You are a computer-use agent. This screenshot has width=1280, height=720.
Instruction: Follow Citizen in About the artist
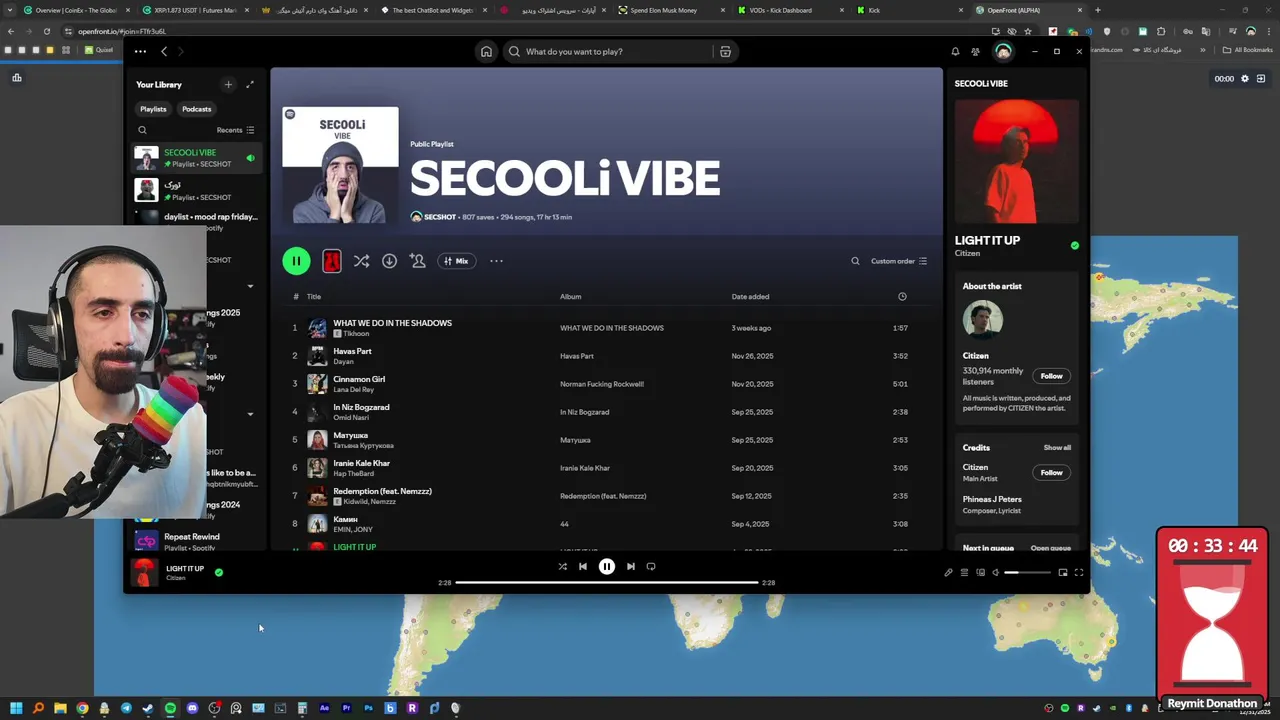tap(1051, 376)
